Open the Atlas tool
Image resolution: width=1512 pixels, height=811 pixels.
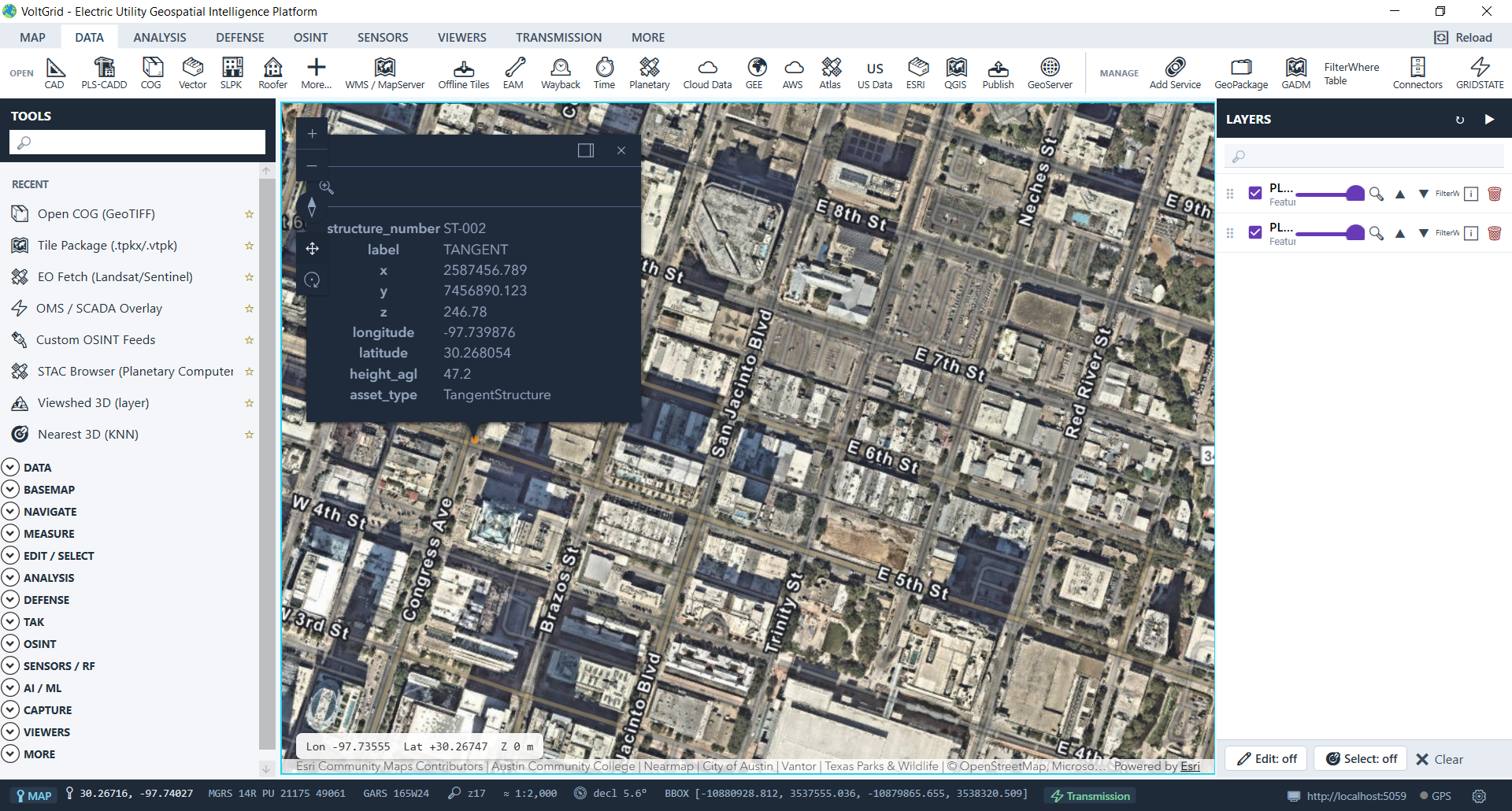pyautogui.click(x=830, y=73)
